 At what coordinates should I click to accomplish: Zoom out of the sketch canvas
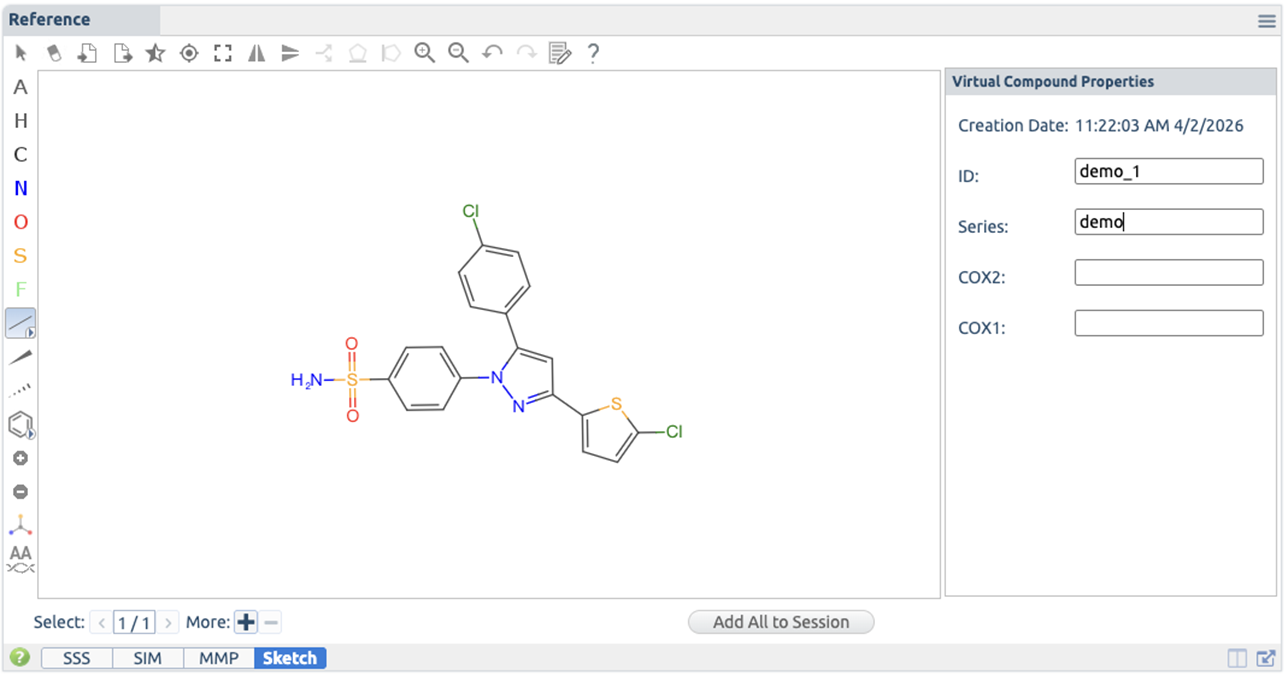coord(458,54)
